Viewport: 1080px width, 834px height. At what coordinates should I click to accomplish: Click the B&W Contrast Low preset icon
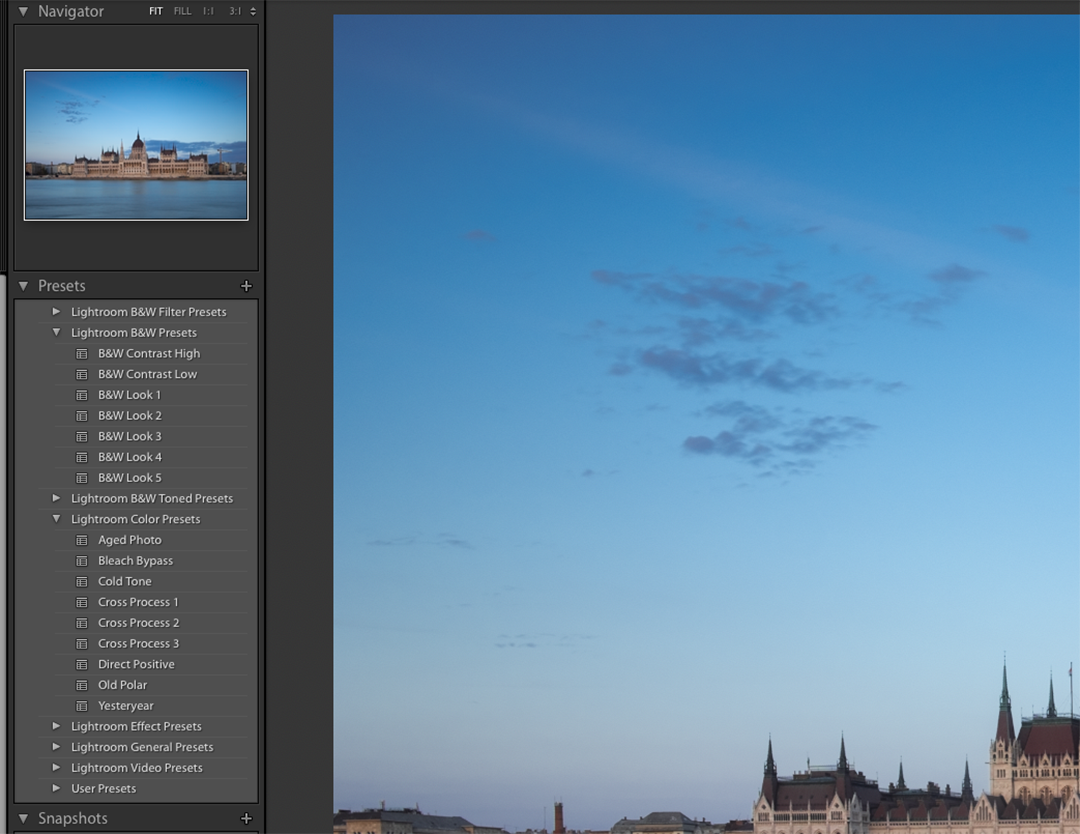click(82, 375)
